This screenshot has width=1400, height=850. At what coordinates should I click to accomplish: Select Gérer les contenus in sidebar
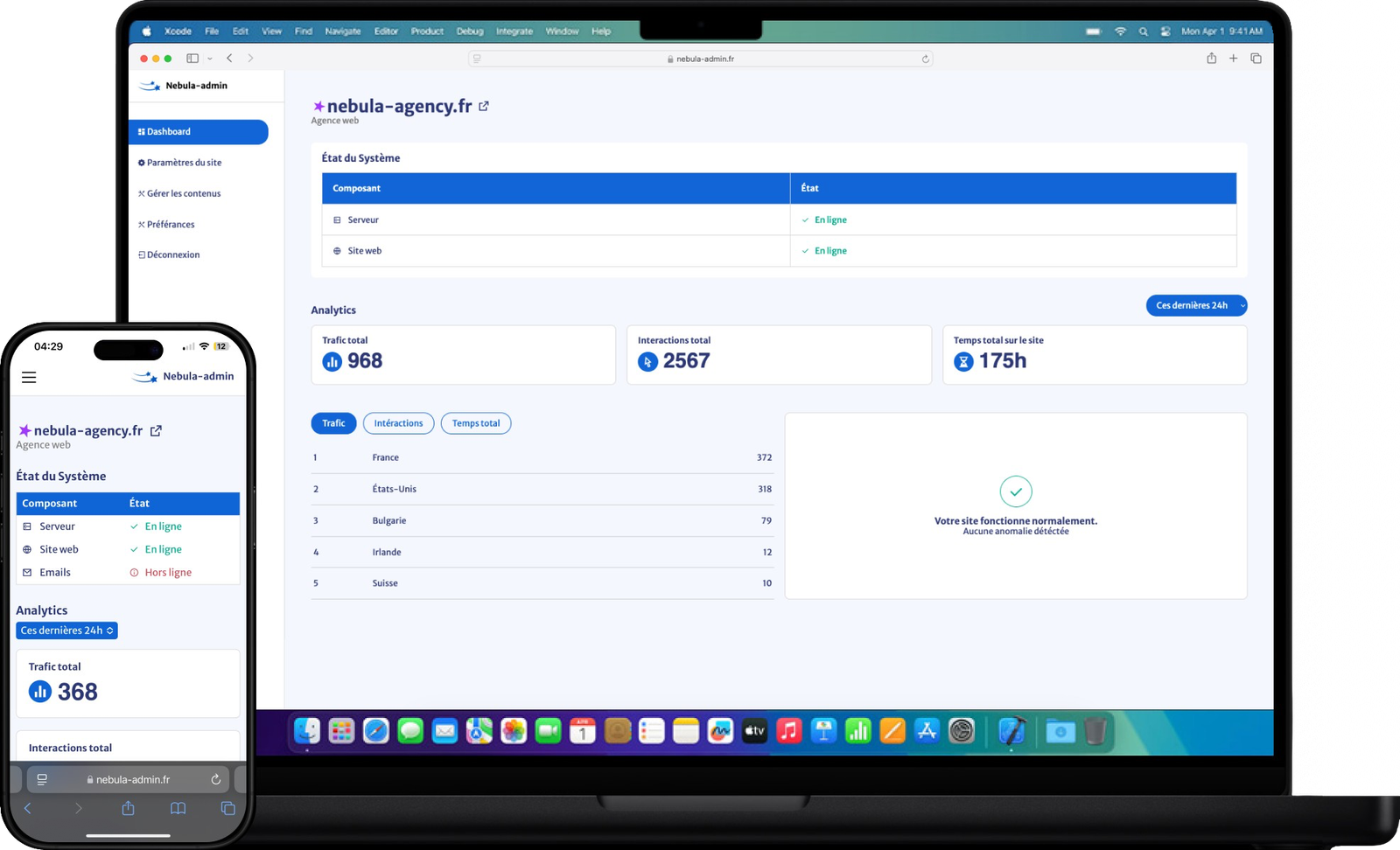click(x=184, y=193)
